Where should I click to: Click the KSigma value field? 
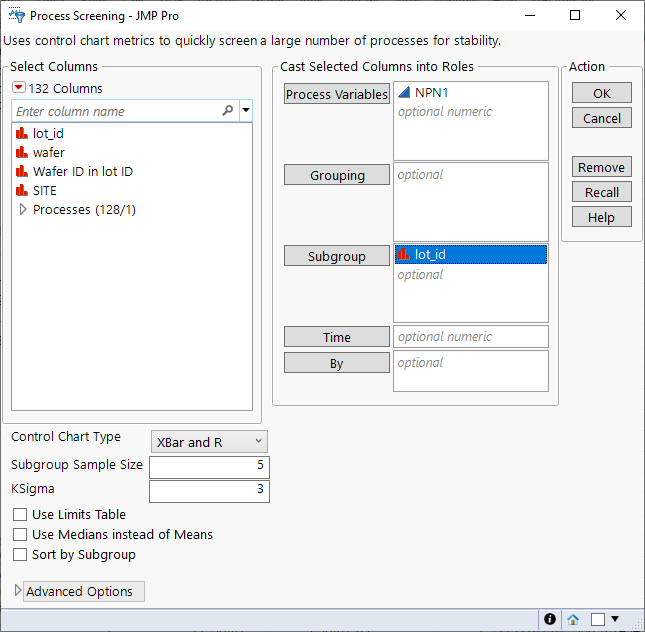(x=209, y=491)
